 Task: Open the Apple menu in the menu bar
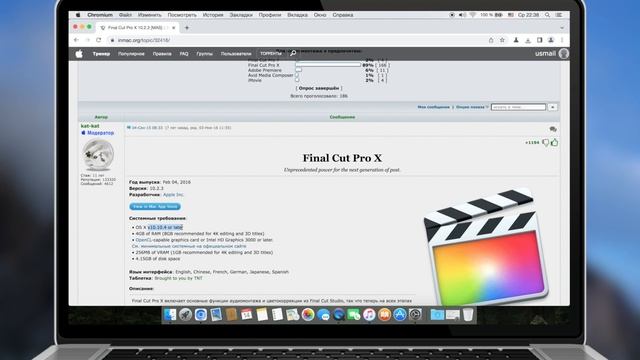(x=78, y=15)
